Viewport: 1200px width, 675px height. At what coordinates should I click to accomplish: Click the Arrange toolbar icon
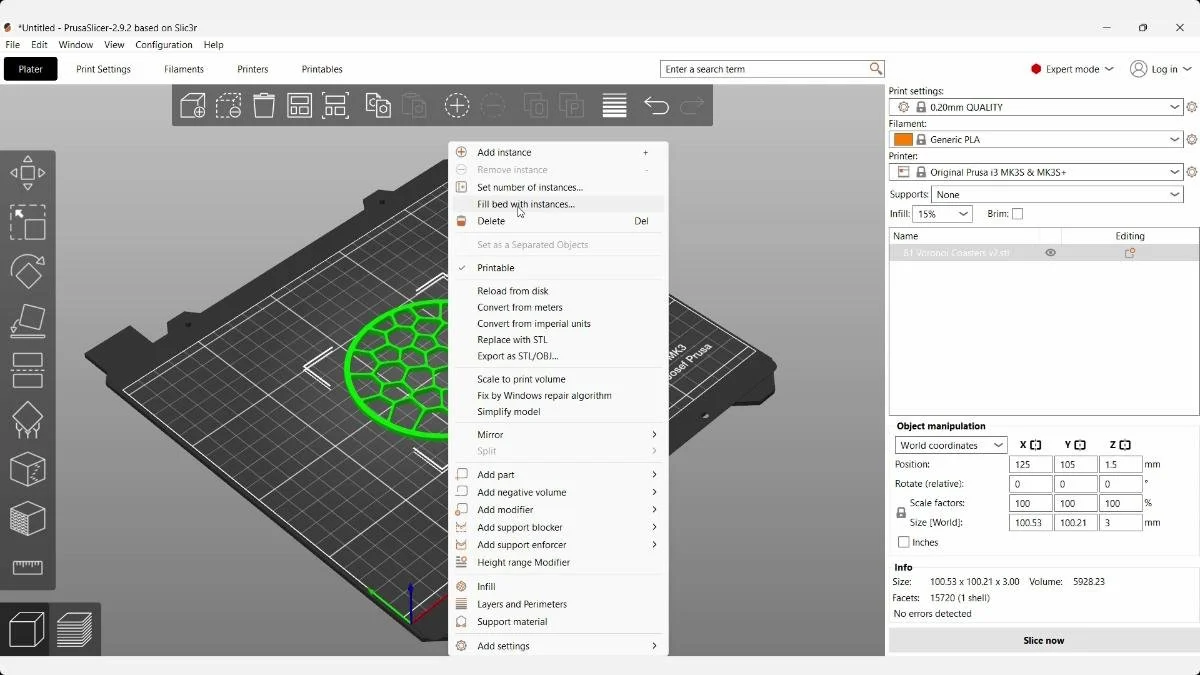tap(300, 105)
